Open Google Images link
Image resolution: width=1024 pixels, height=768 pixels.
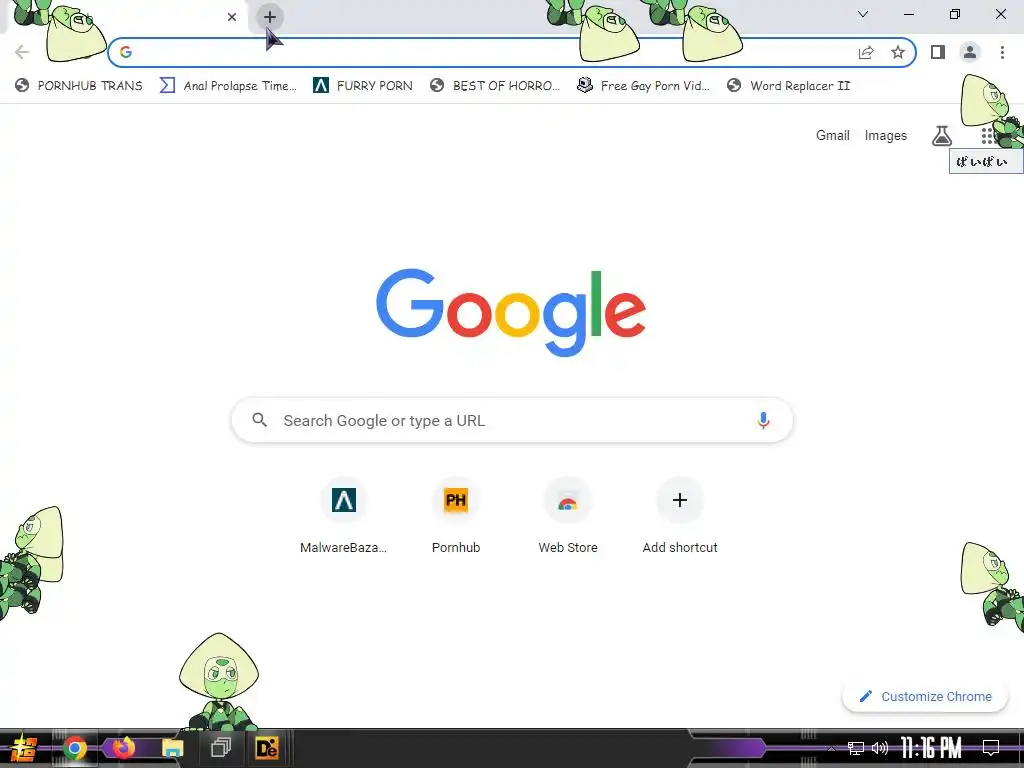(886, 135)
